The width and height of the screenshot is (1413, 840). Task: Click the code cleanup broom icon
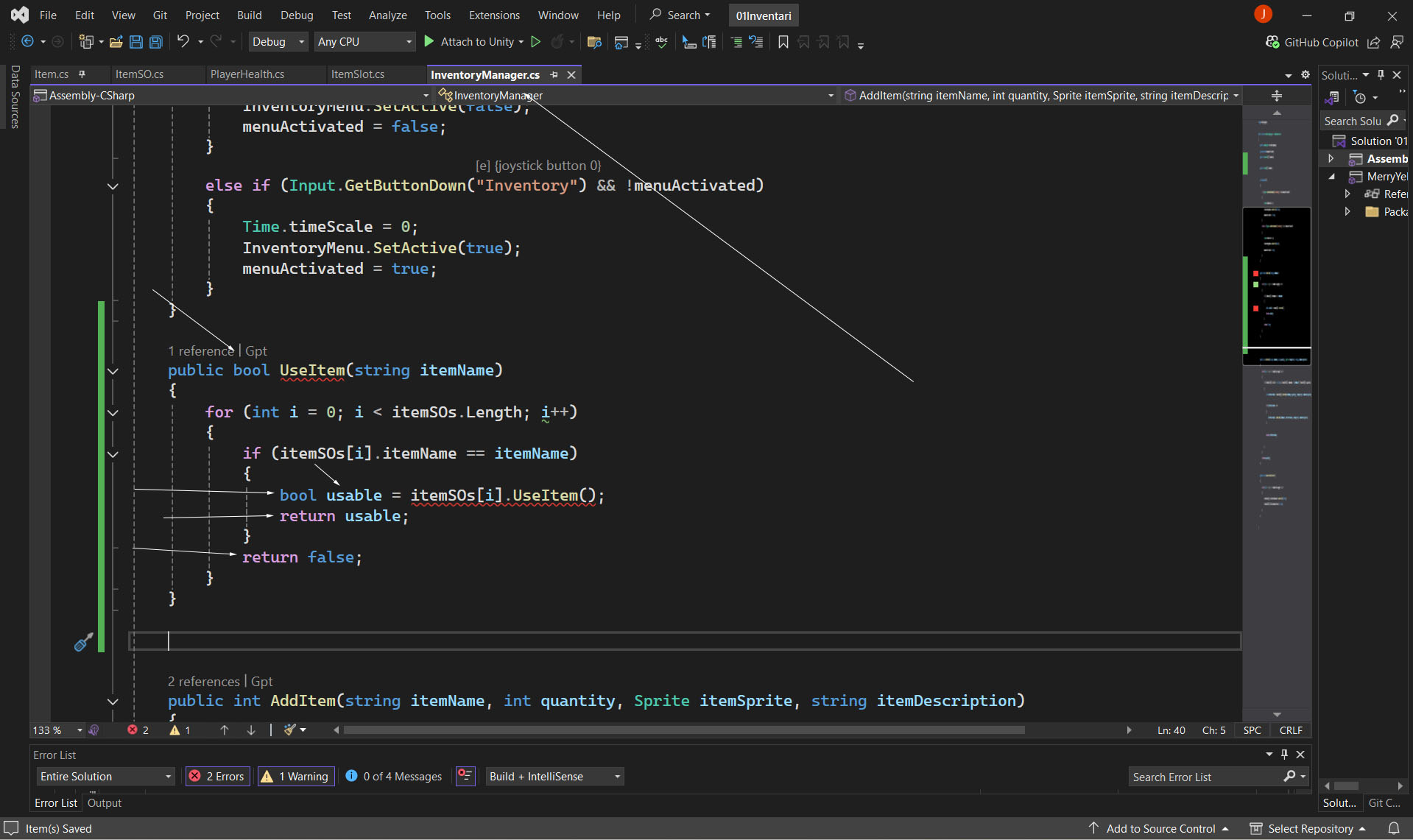tap(290, 730)
